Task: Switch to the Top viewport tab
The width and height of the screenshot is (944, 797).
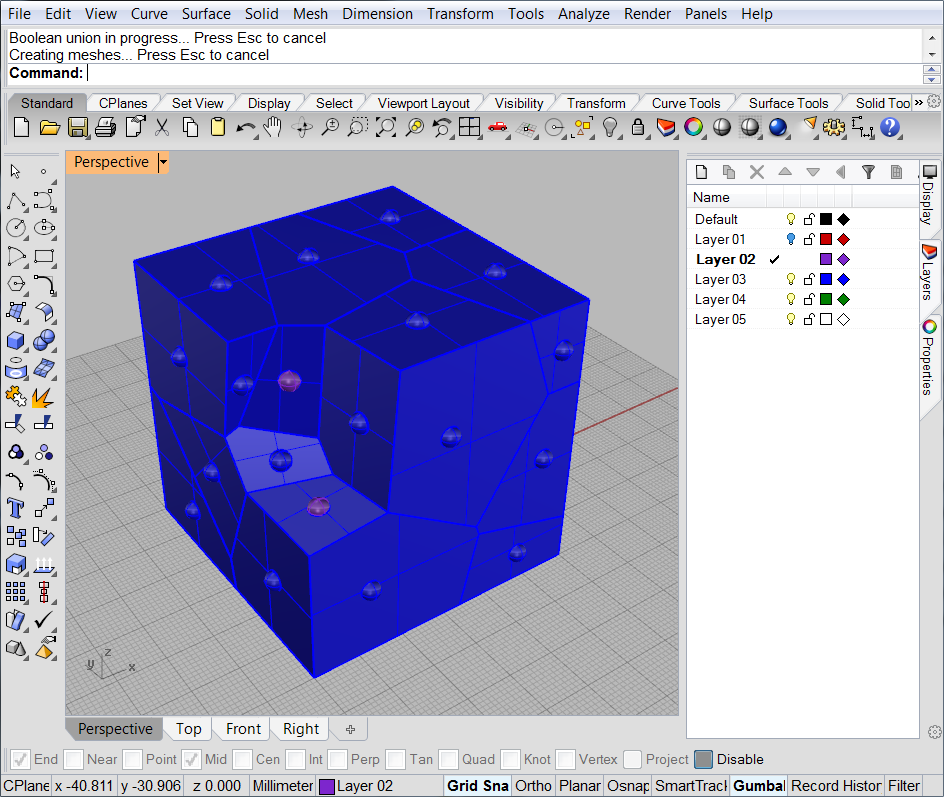Action: coord(188,729)
